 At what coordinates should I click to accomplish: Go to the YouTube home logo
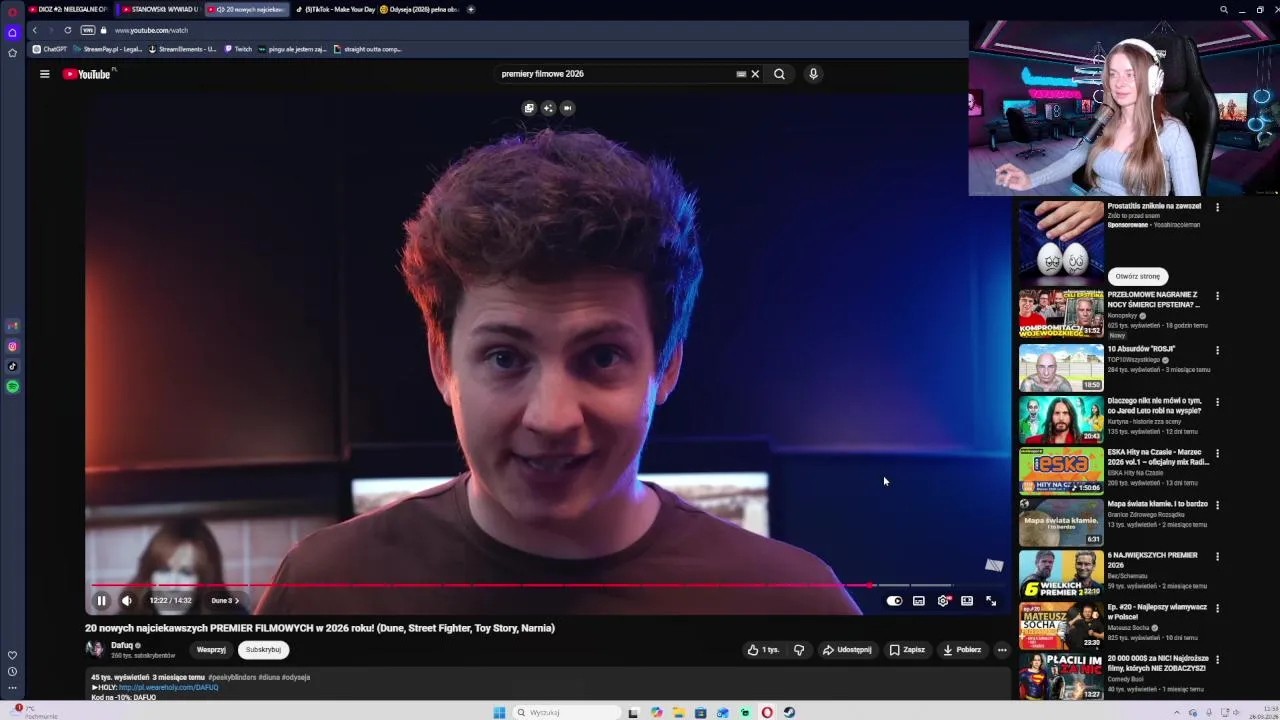click(88, 74)
